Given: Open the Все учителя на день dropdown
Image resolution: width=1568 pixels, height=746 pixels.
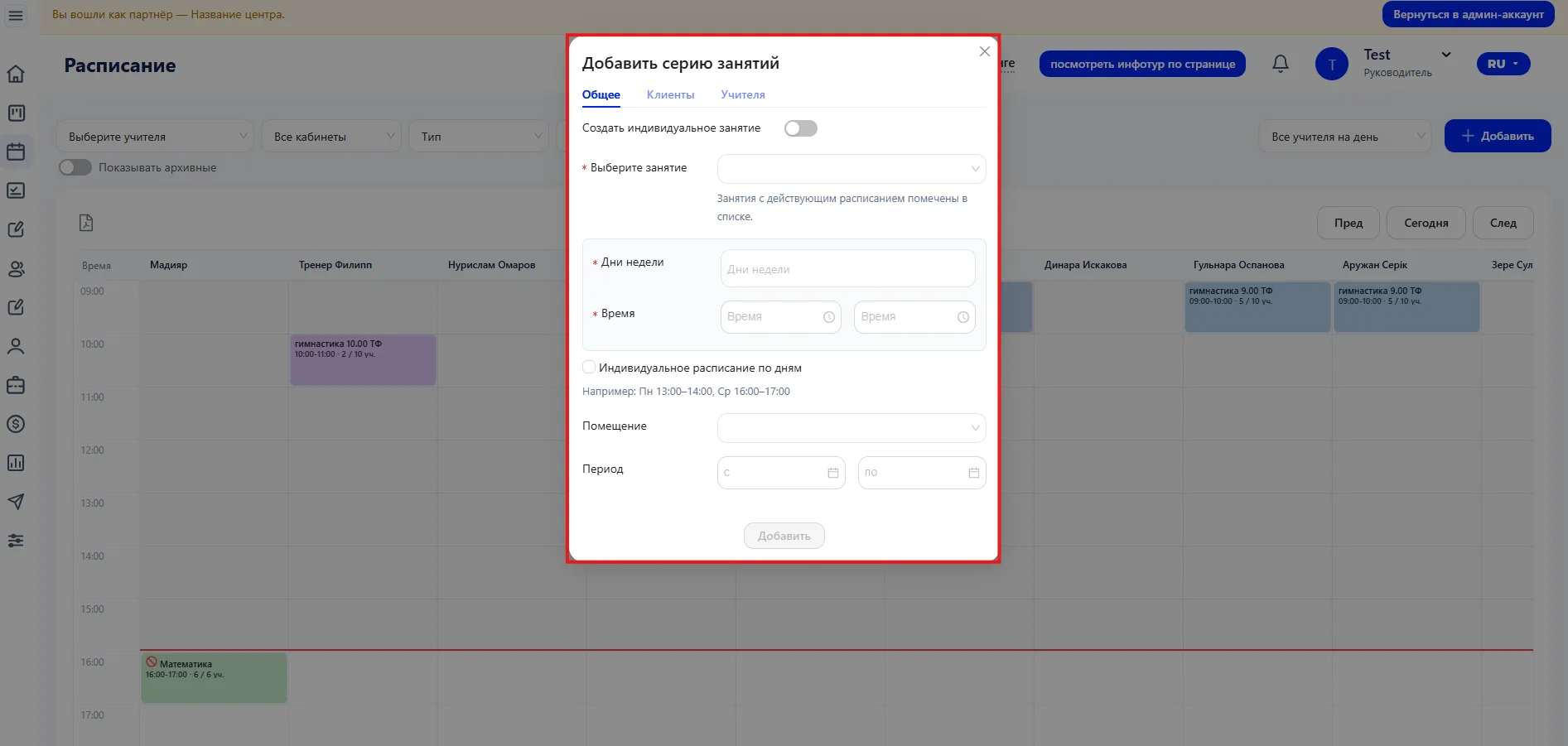Looking at the screenshot, I should point(1345,137).
